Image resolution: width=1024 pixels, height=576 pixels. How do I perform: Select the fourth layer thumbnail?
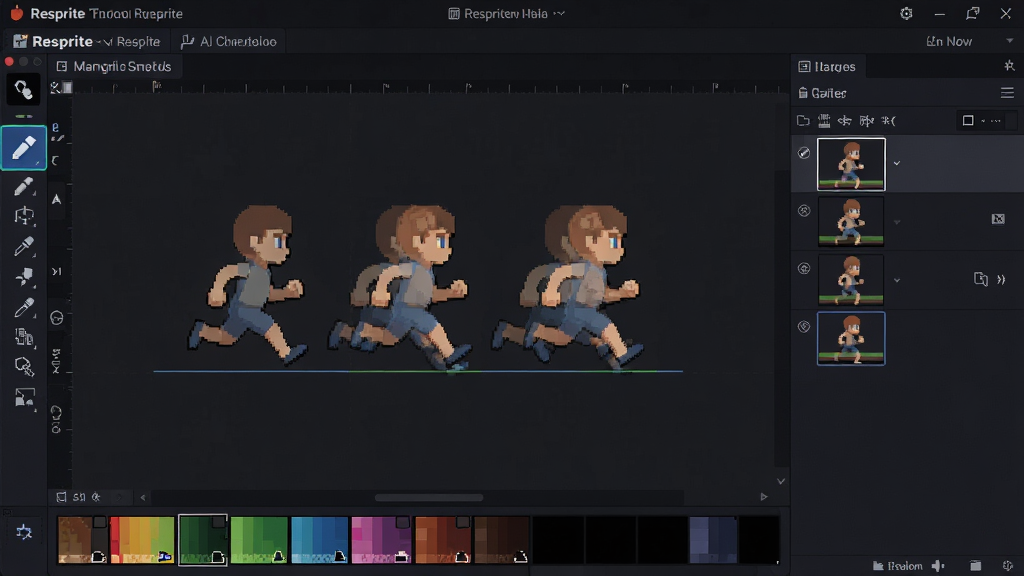point(851,338)
